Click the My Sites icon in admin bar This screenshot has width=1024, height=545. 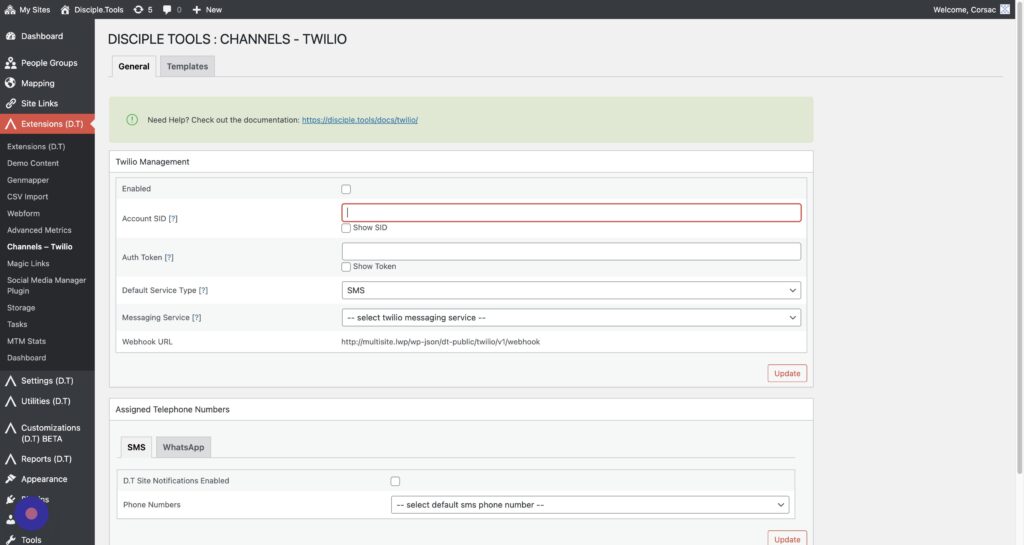(x=10, y=9)
